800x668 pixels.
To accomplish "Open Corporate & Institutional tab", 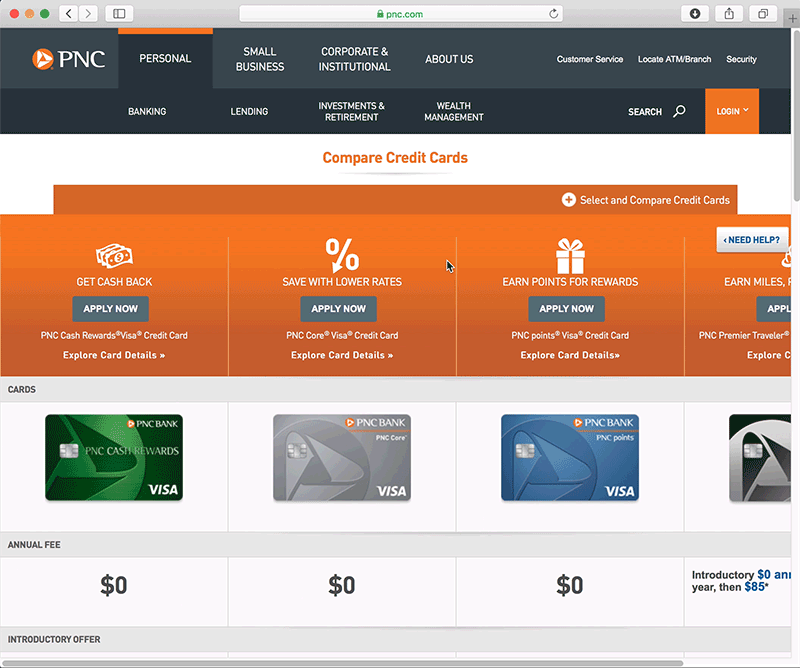I will pos(355,59).
